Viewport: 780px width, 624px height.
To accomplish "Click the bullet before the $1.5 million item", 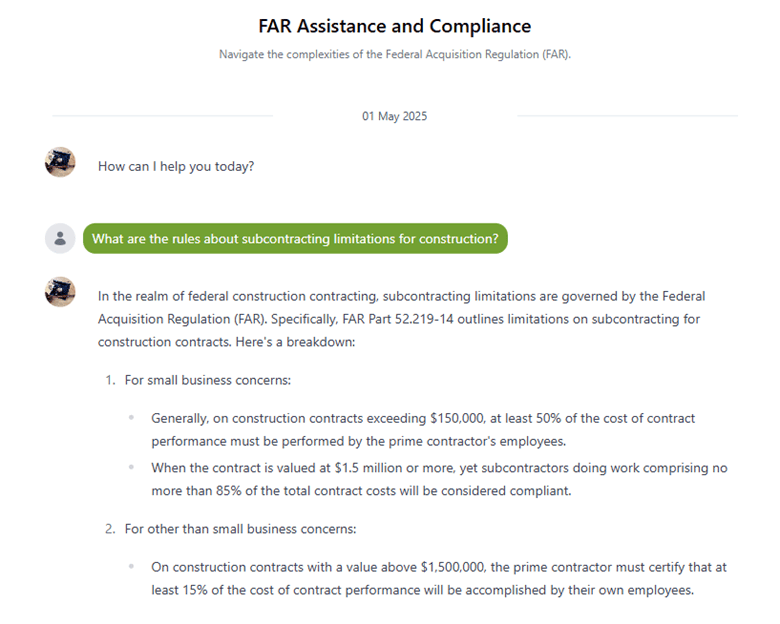I will point(131,467).
